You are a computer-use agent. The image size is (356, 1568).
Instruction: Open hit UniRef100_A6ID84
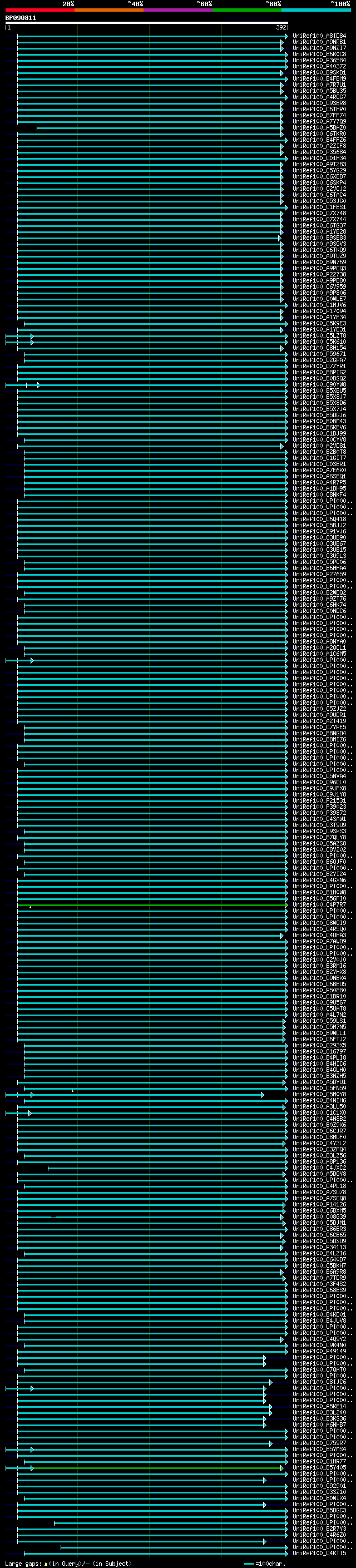(319, 37)
